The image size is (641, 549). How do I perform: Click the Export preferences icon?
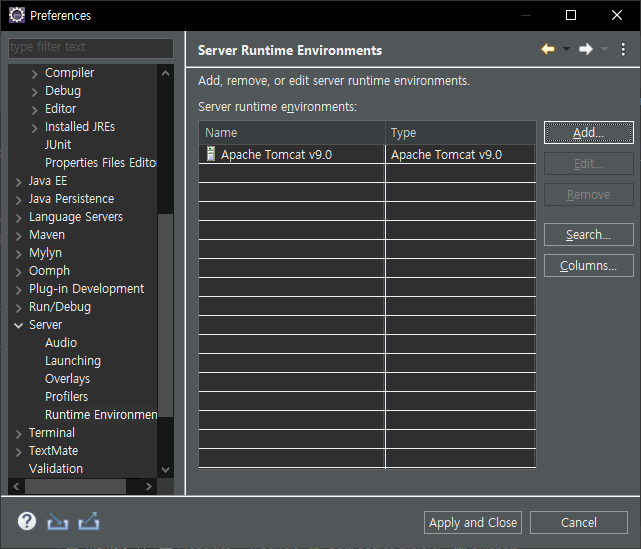pos(89,522)
